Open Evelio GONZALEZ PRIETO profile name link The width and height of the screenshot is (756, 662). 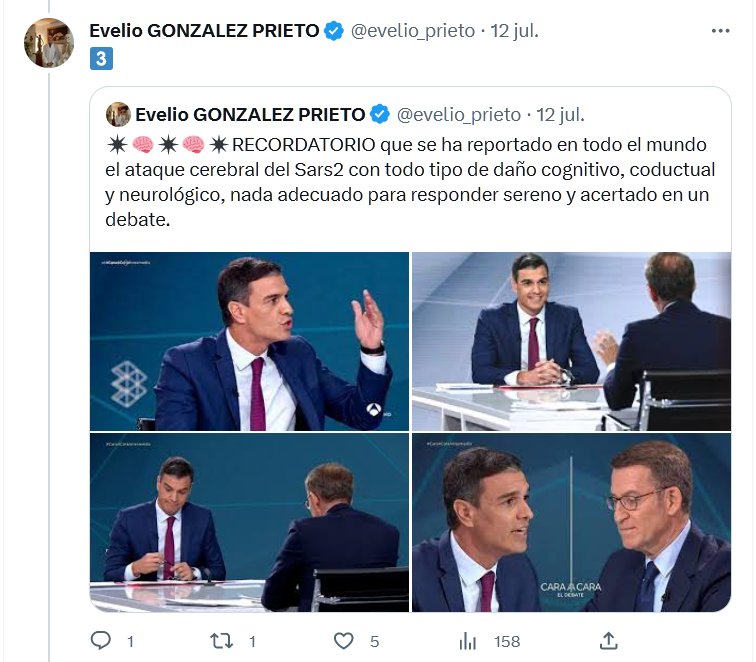(x=204, y=31)
